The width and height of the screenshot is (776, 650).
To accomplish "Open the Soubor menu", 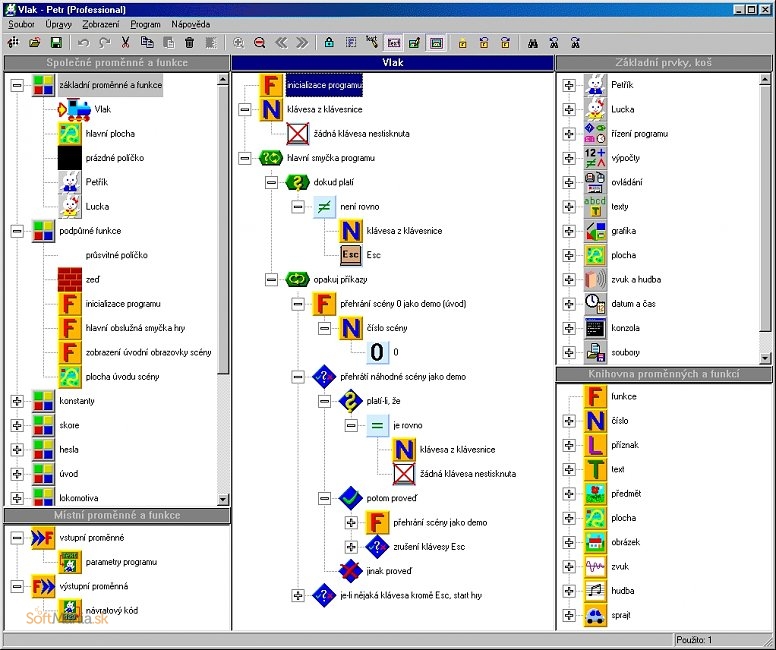I will pos(21,23).
